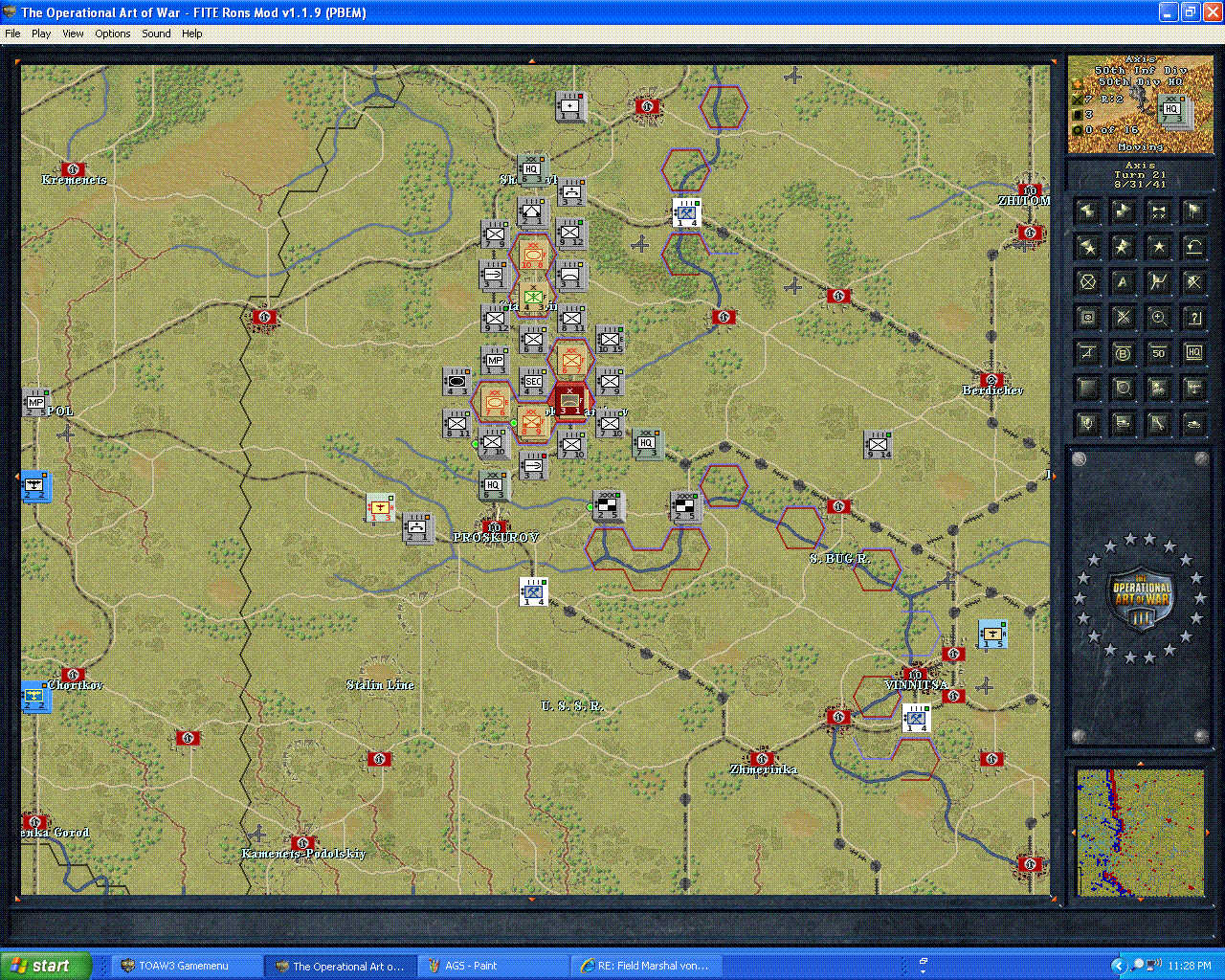The width and height of the screenshot is (1225, 980).
Task: Select the HQ counter directly above Proskurov
Action: point(494,486)
